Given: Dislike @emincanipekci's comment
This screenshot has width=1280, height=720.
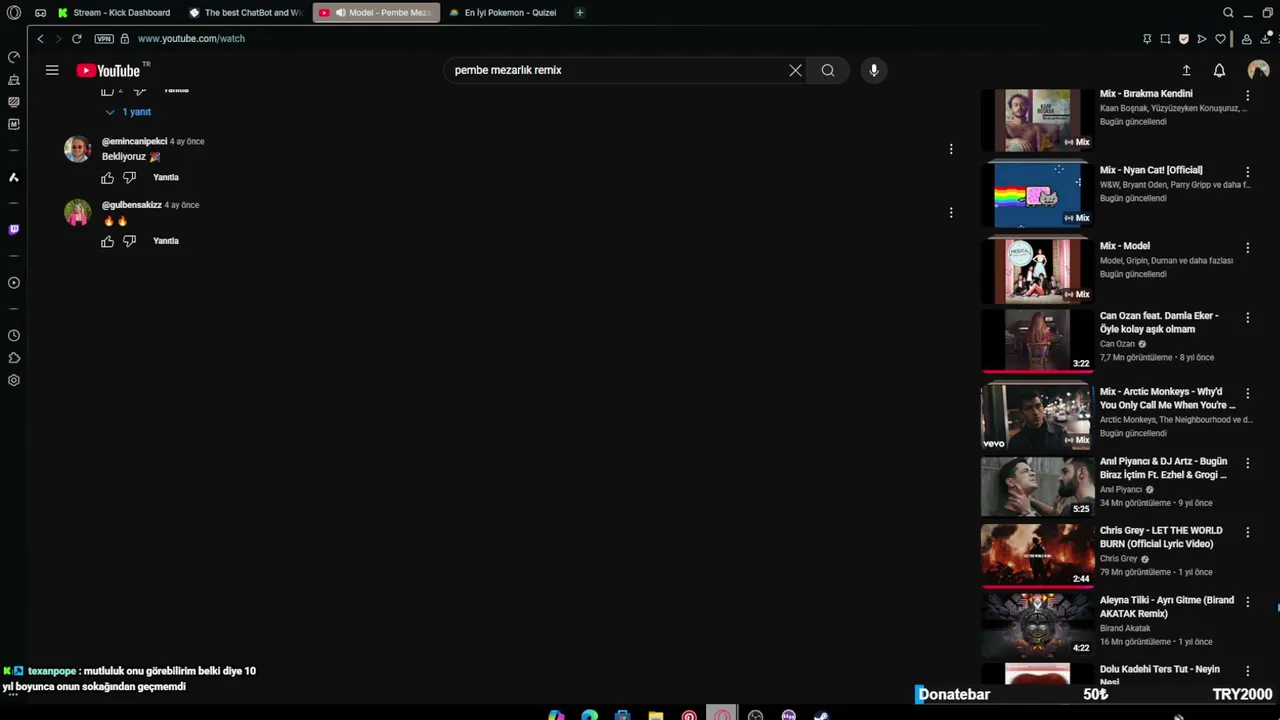Looking at the screenshot, I should (x=129, y=178).
